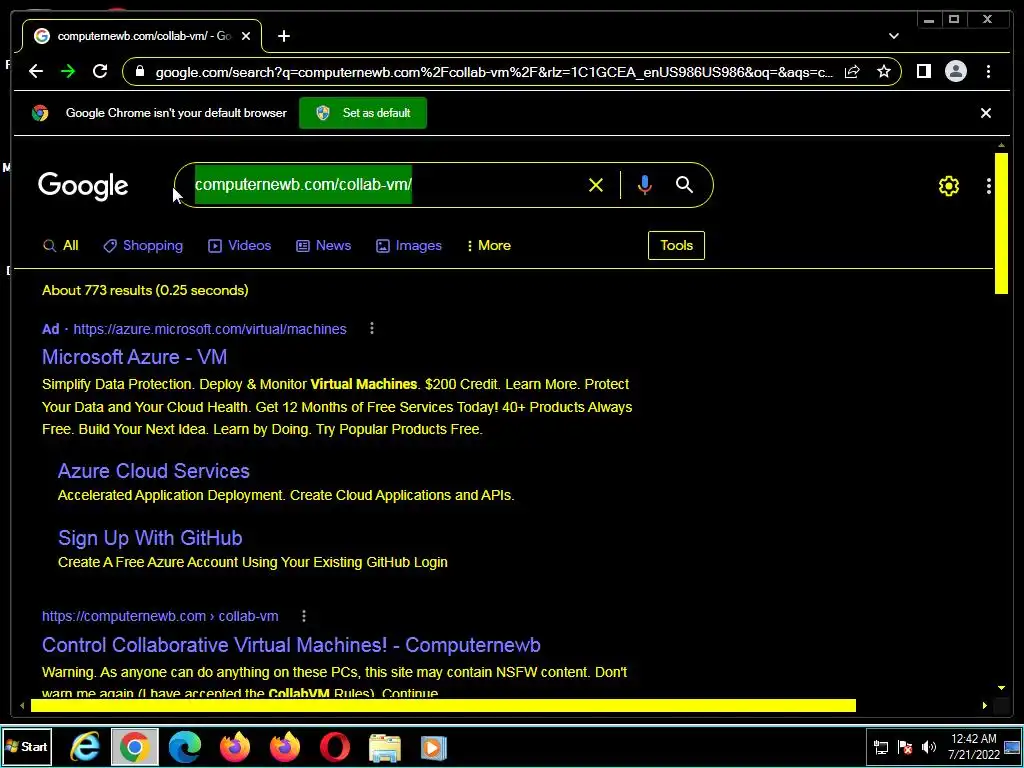Screen dimensions: 1024x768
Task: Switch to Videos results
Action: coord(239,246)
